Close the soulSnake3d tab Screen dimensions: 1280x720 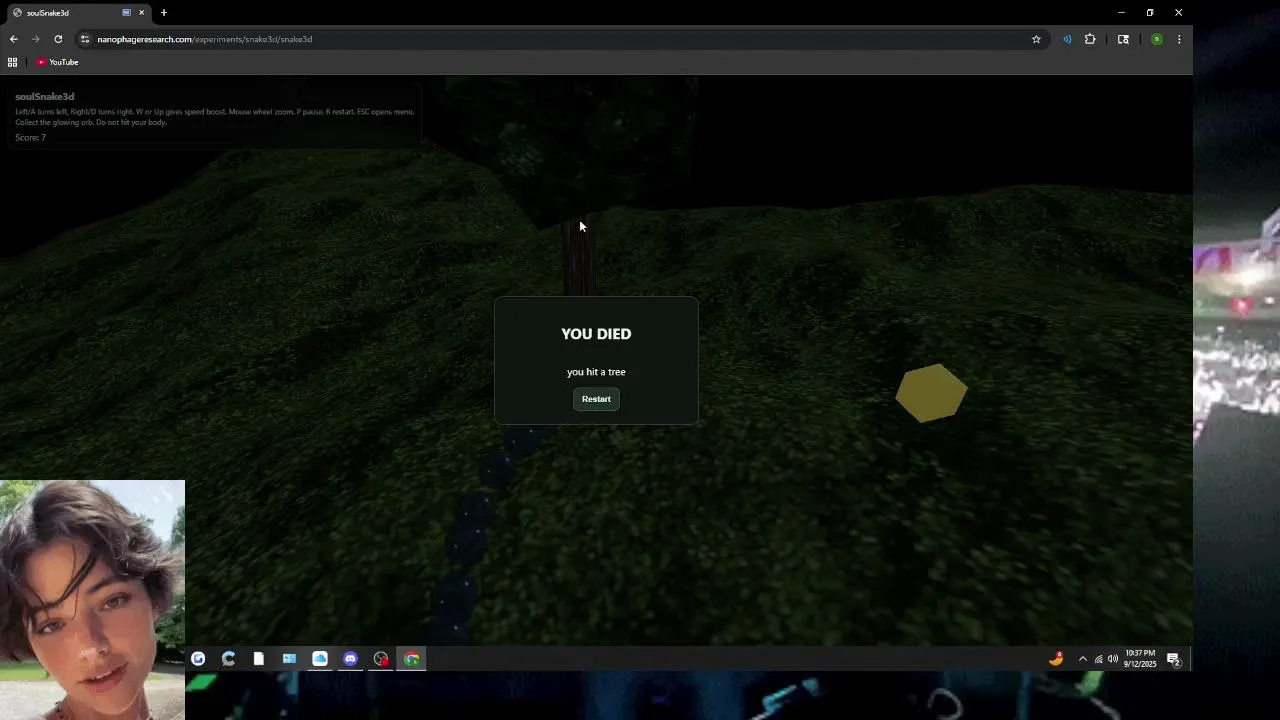(141, 13)
